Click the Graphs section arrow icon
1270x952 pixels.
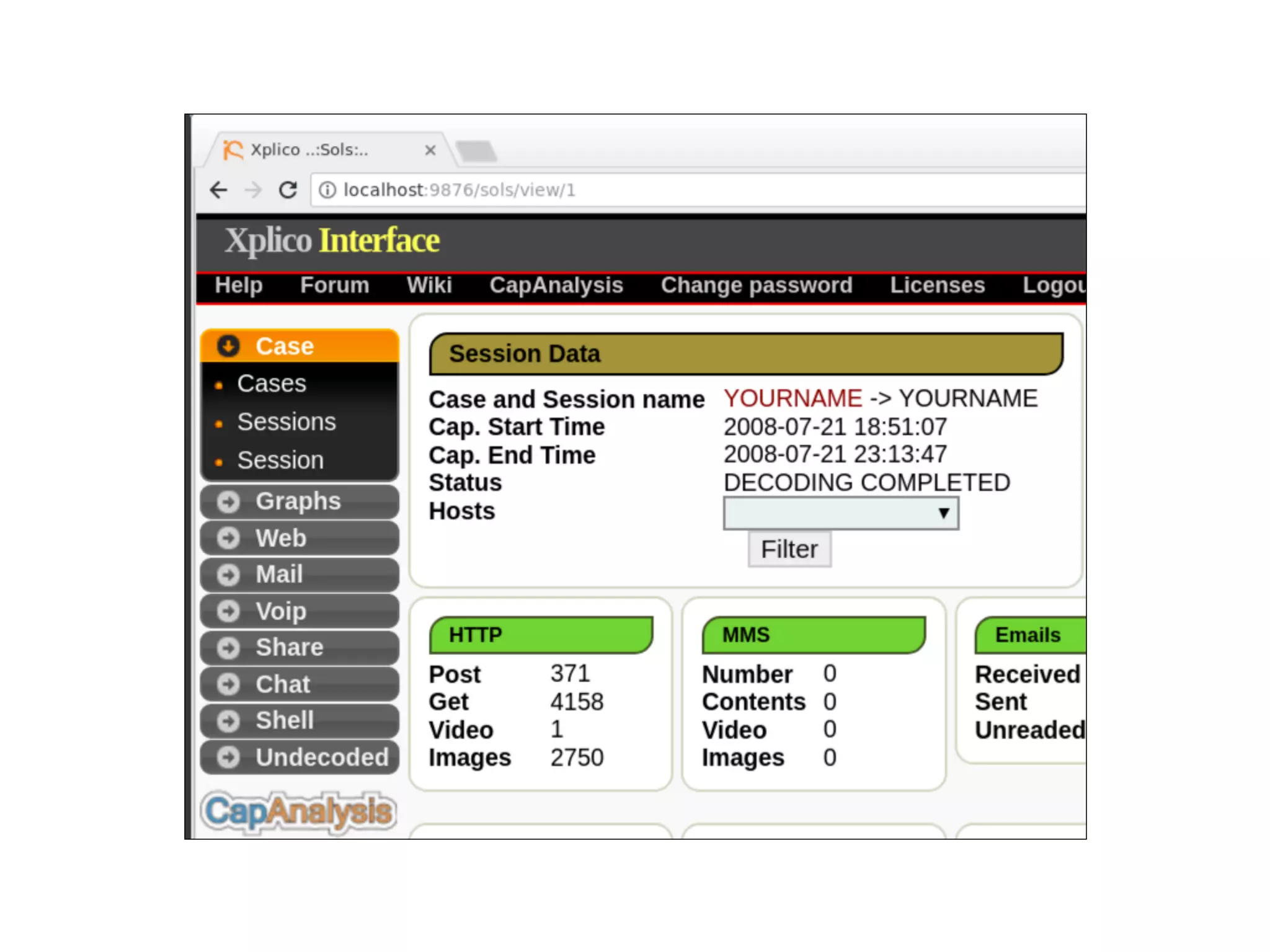click(228, 501)
